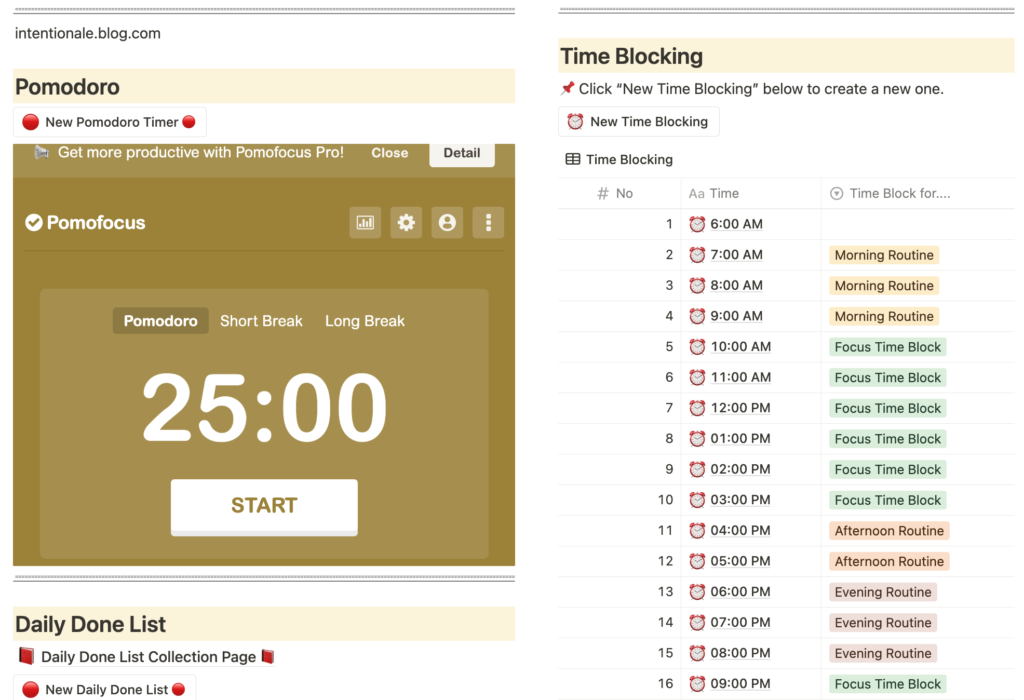Open the Evening Routine tag at 08:00 PM
Viewport: 1024px width, 700px height.
(x=883, y=654)
